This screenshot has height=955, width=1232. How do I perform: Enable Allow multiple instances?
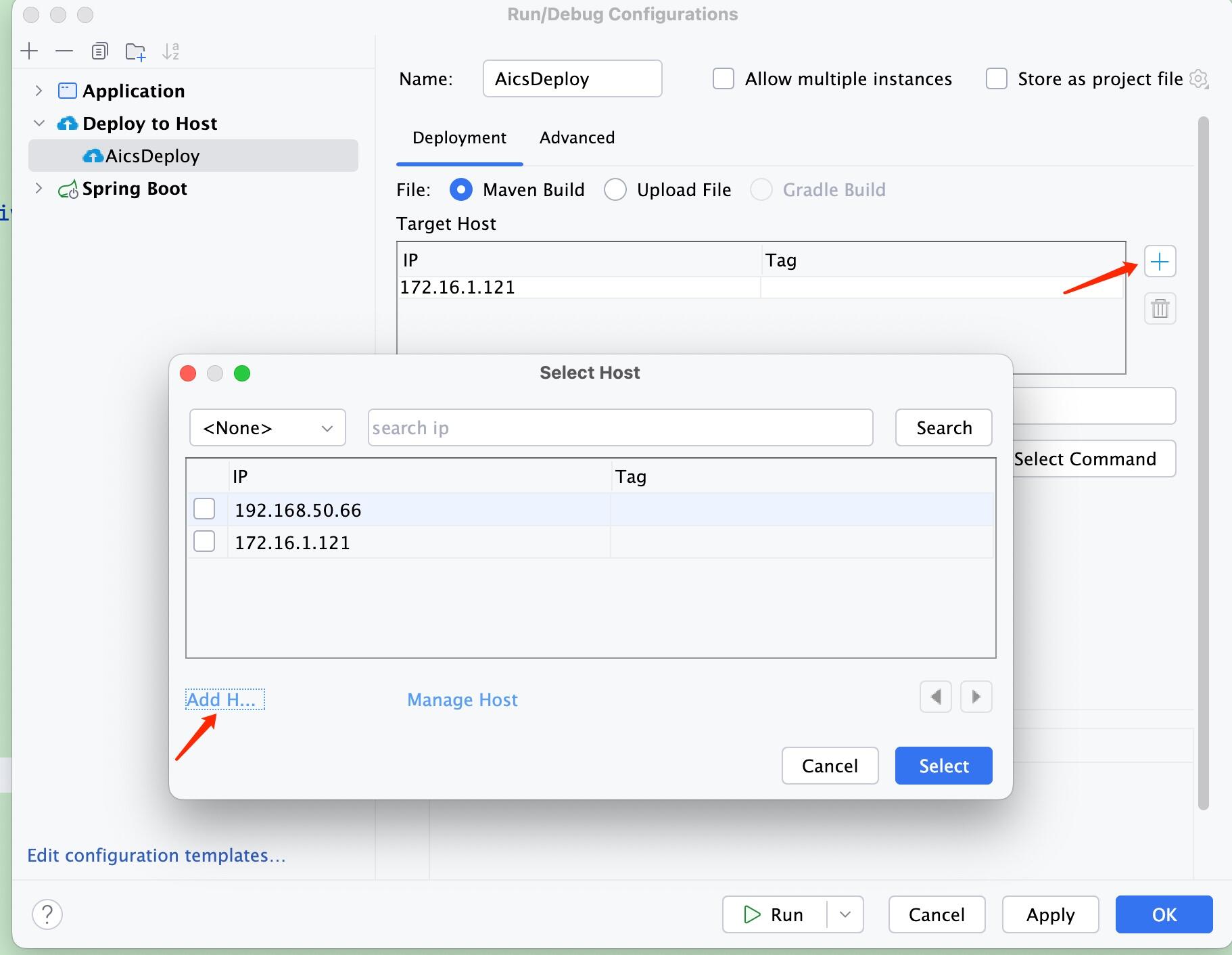(x=724, y=78)
